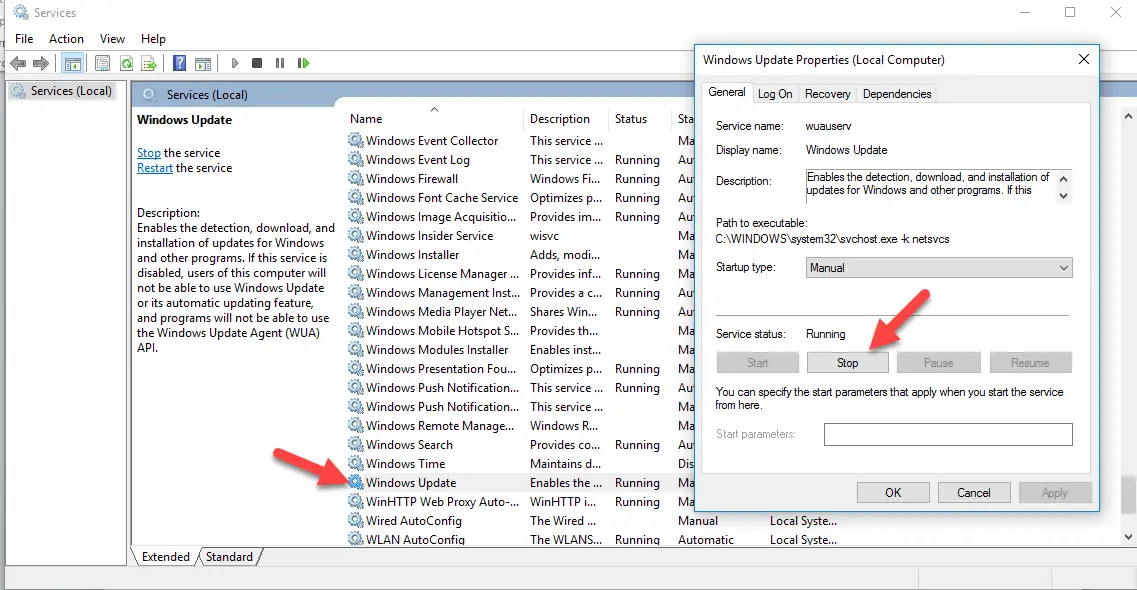Click the Export List toolbar icon
1137x590 pixels.
[149, 64]
